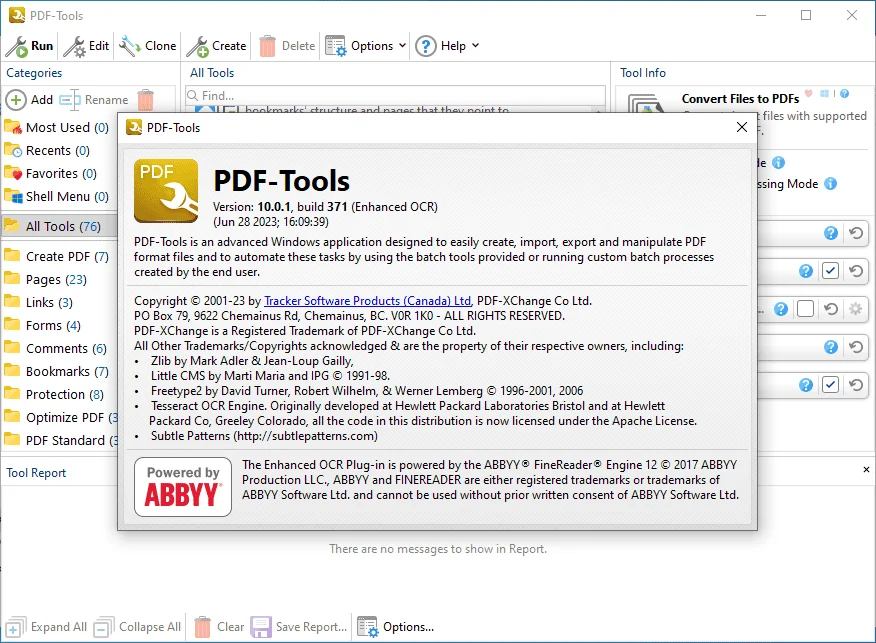Create a new tool

(x=216, y=46)
